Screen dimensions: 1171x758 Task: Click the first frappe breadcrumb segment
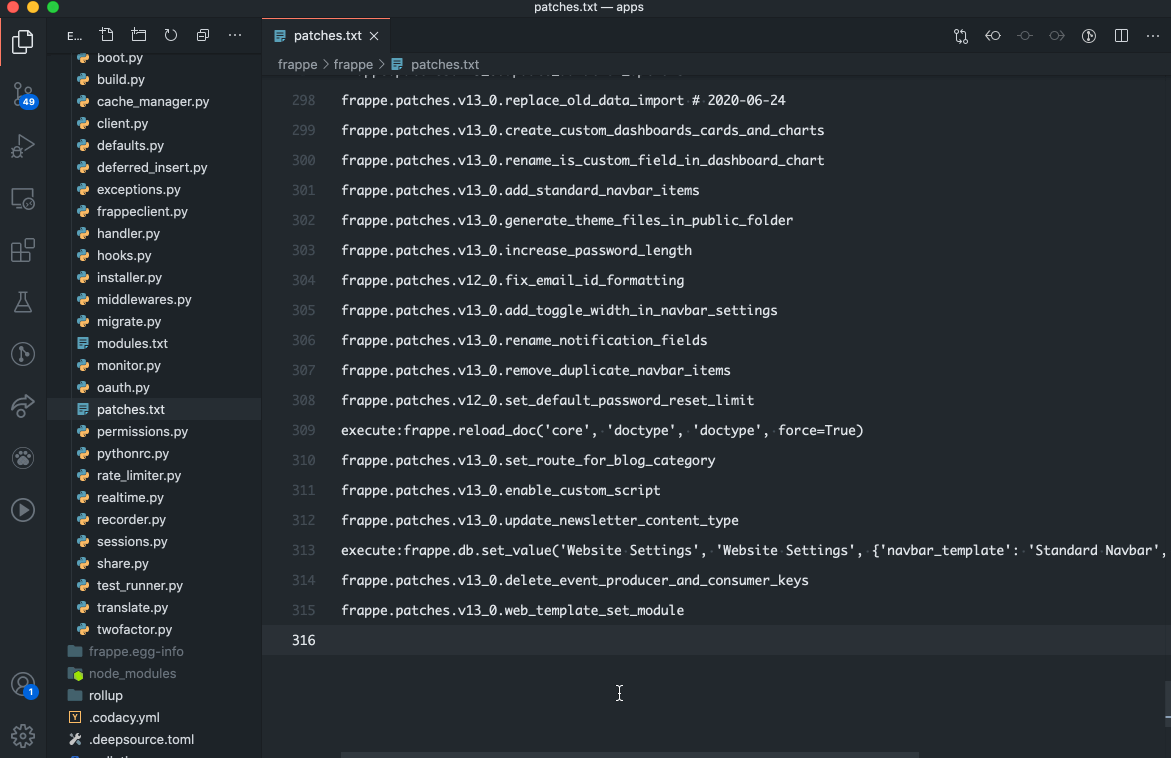click(297, 64)
